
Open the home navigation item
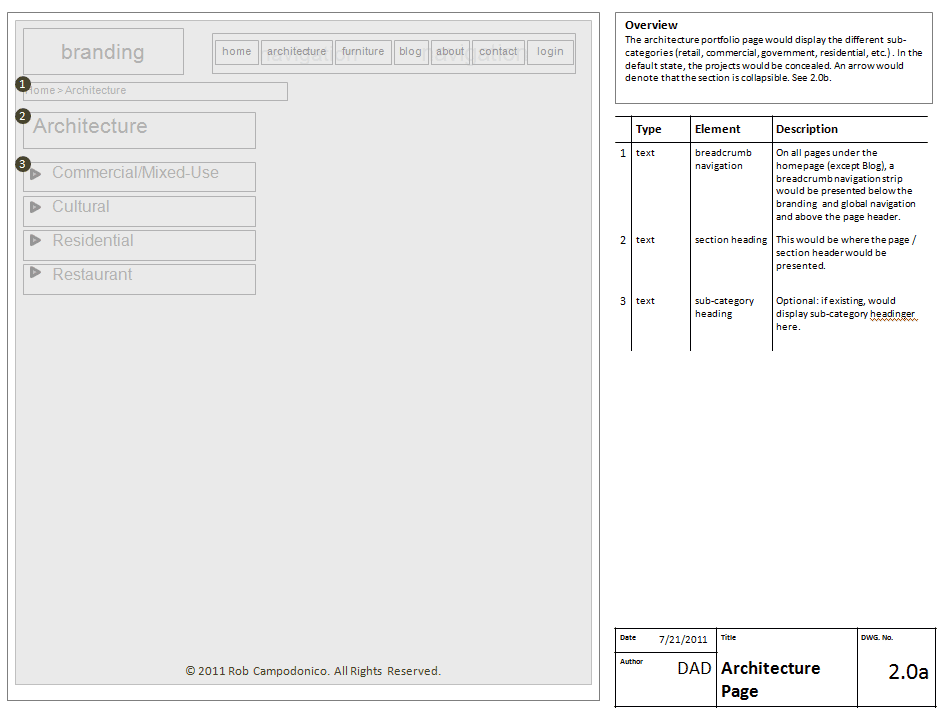click(236, 52)
